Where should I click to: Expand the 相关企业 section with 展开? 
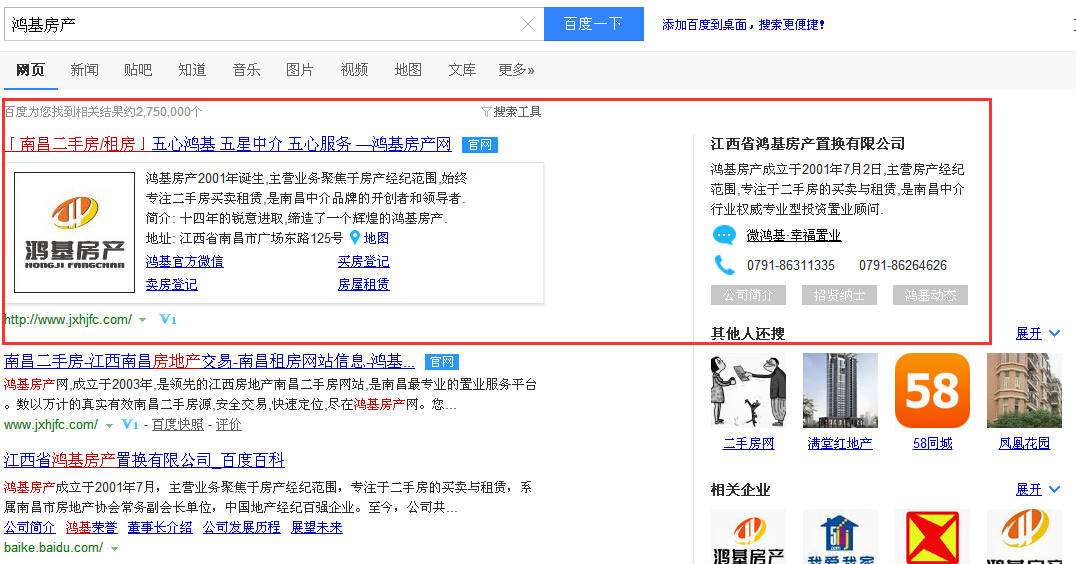(x=1038, y=490)
